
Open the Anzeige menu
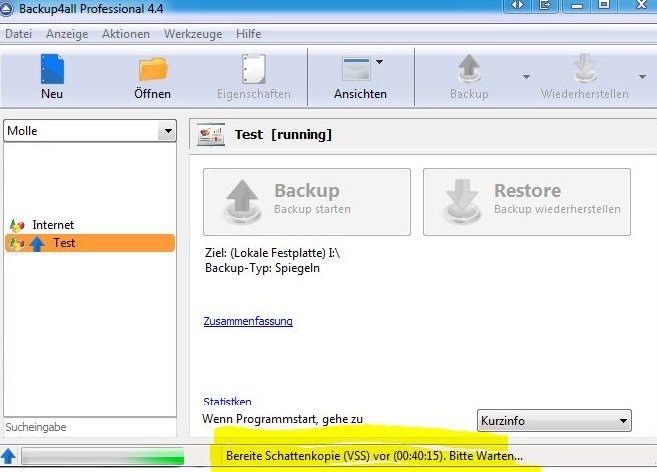(67, 34)
